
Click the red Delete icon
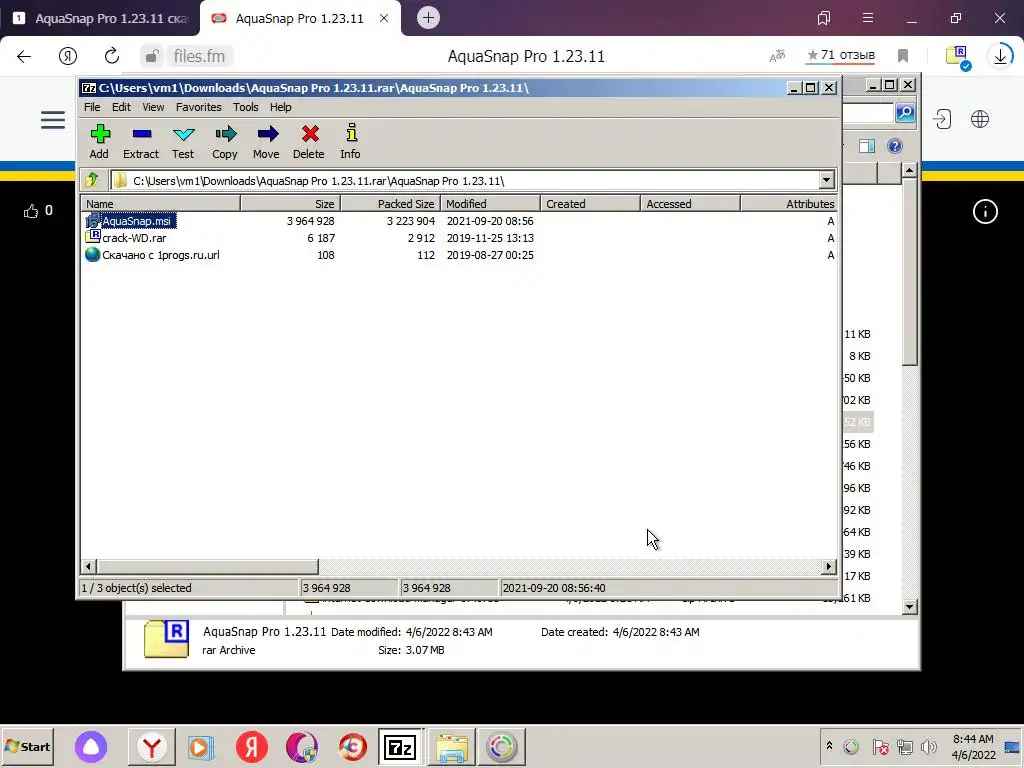point(309,141)
